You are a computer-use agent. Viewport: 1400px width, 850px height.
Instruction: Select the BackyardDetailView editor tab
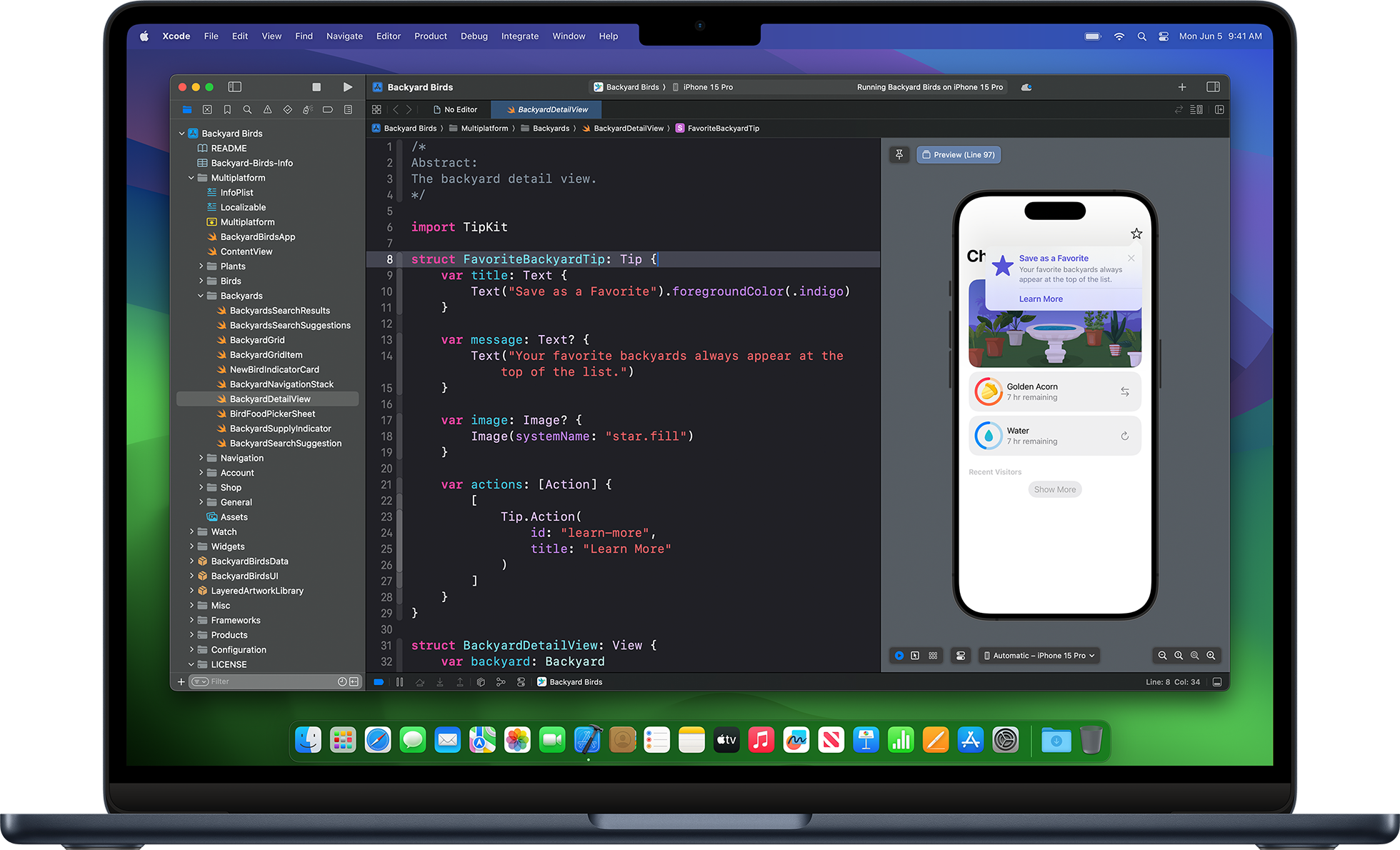(x=547, y=110)
